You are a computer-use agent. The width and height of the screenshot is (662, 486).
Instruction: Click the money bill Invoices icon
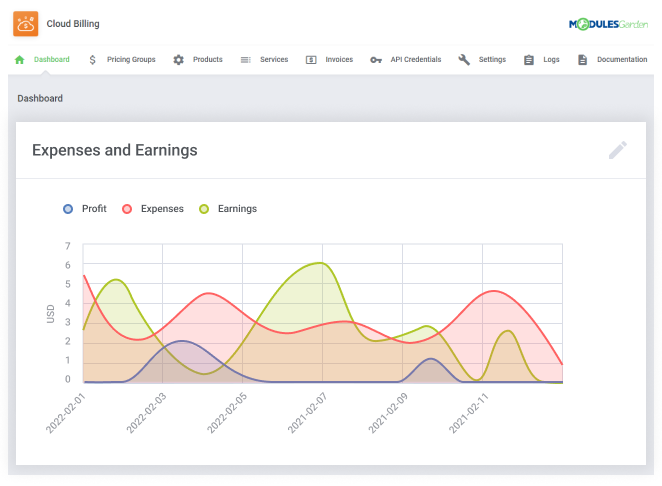coord(311,60)
